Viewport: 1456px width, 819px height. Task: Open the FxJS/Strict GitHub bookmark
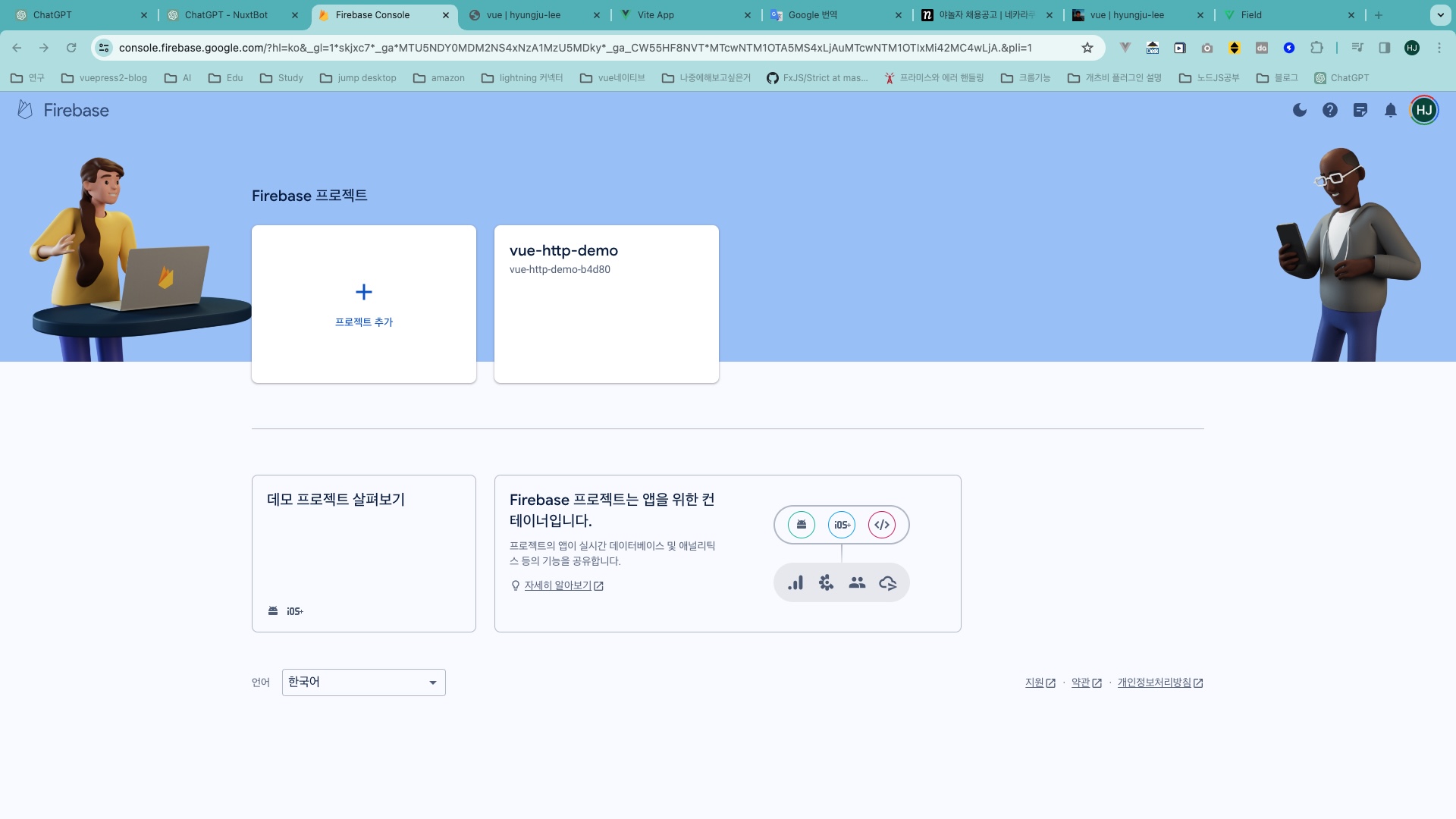click(817, 78)
